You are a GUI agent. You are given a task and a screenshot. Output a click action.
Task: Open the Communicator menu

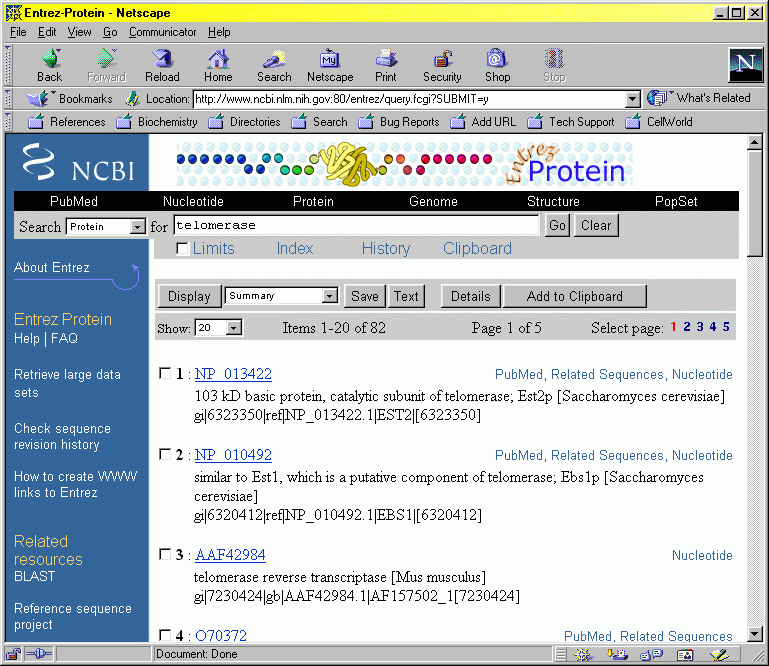pos(162,32)
